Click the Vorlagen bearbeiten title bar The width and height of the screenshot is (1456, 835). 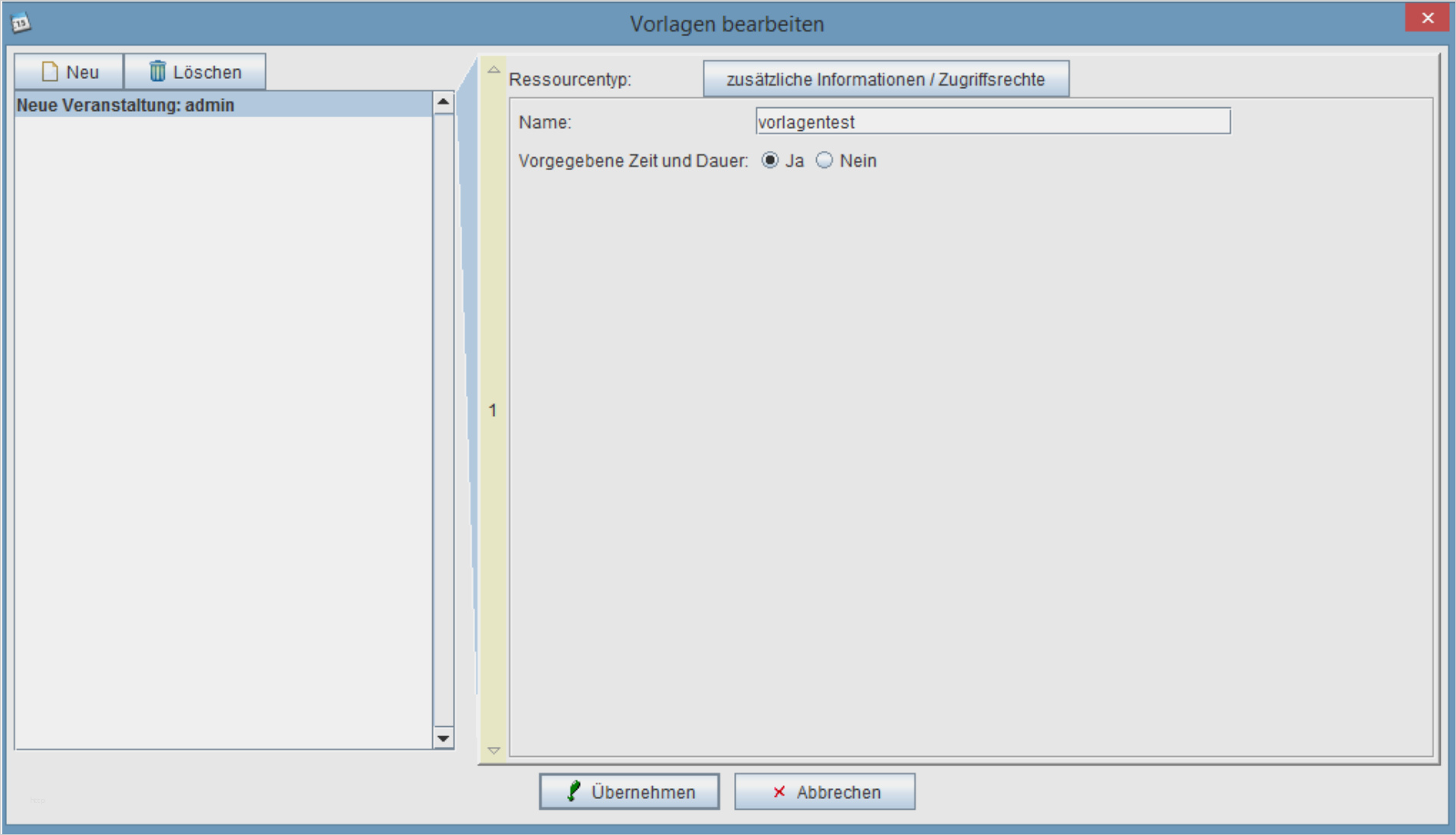point(726,24)
